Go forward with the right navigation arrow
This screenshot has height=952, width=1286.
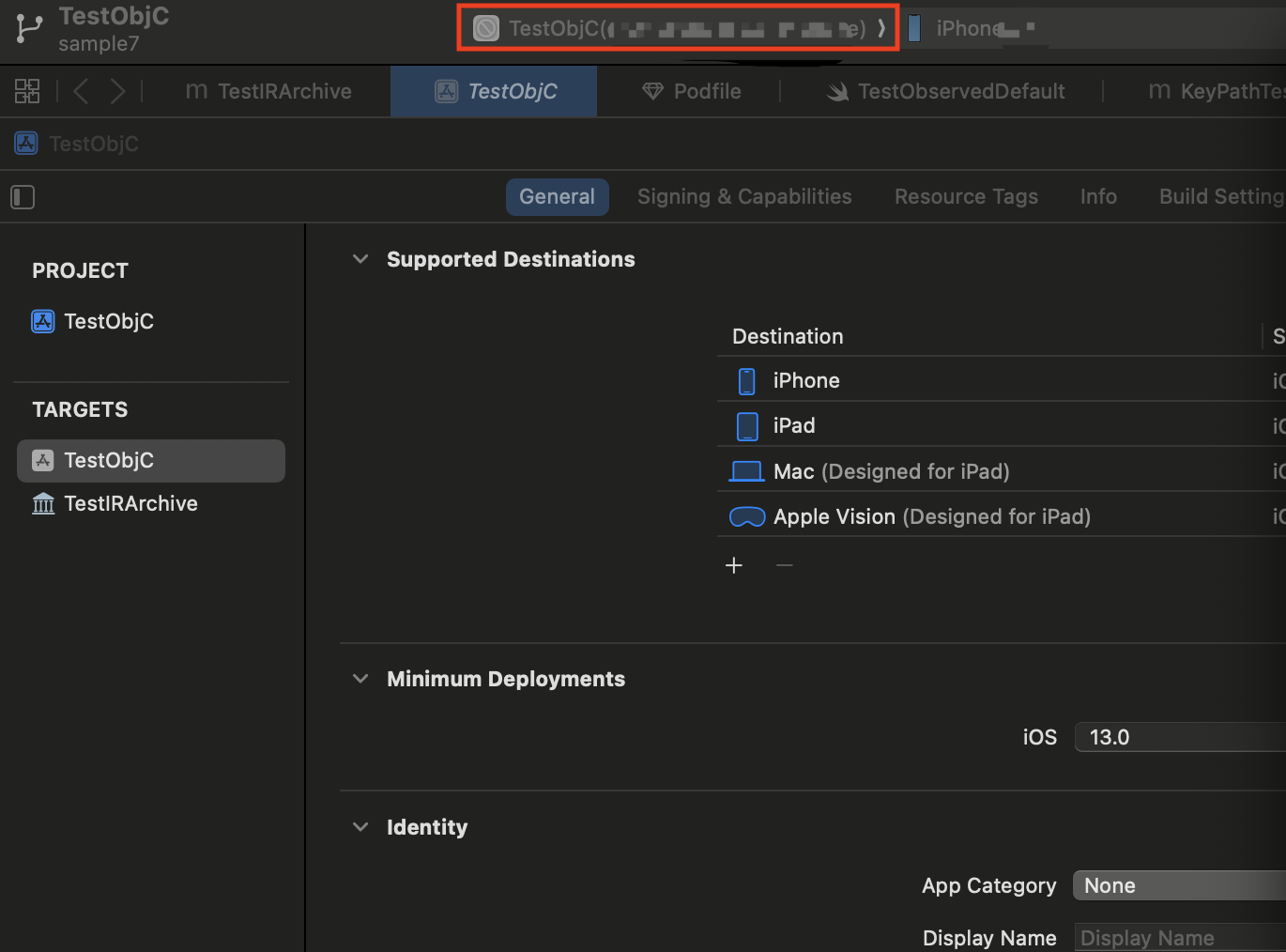tap(117, 91)
